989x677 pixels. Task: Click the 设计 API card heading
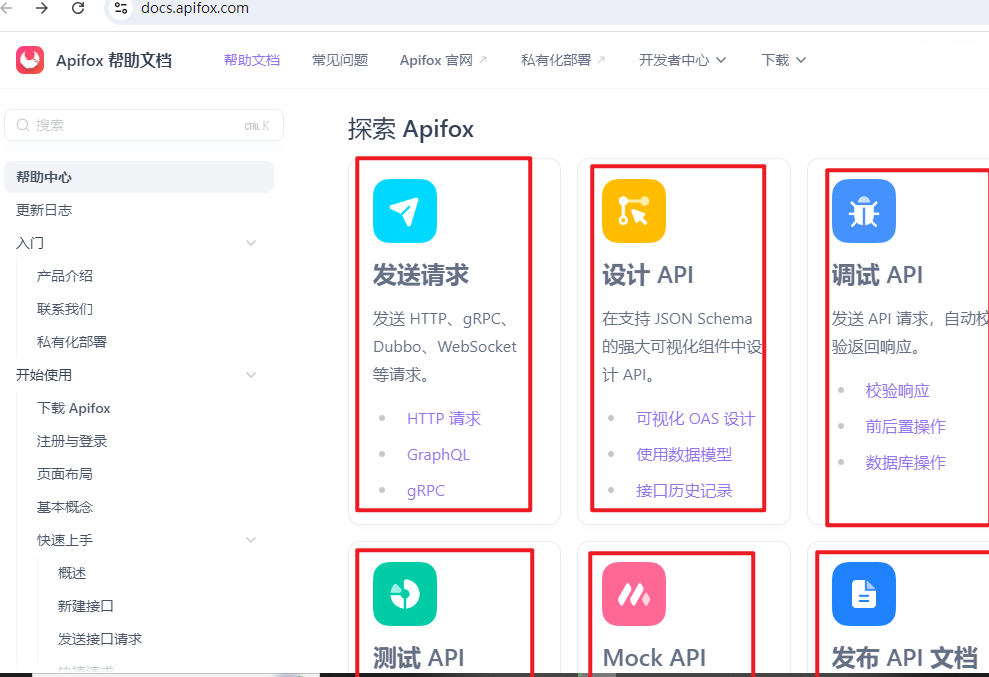click(648, 275)
